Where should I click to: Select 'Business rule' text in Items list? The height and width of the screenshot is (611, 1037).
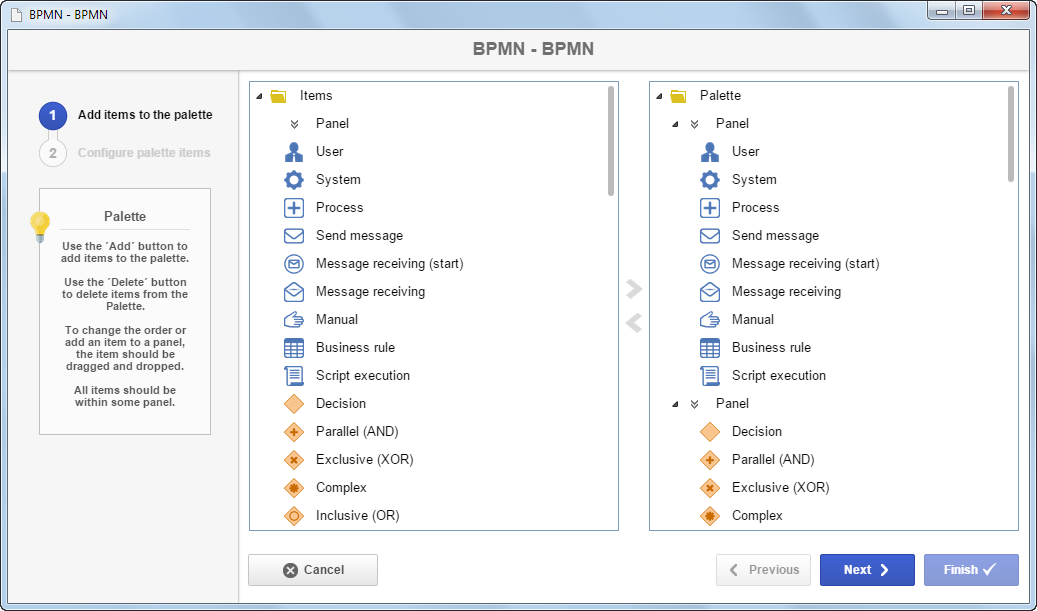click(x=355, y=347)
